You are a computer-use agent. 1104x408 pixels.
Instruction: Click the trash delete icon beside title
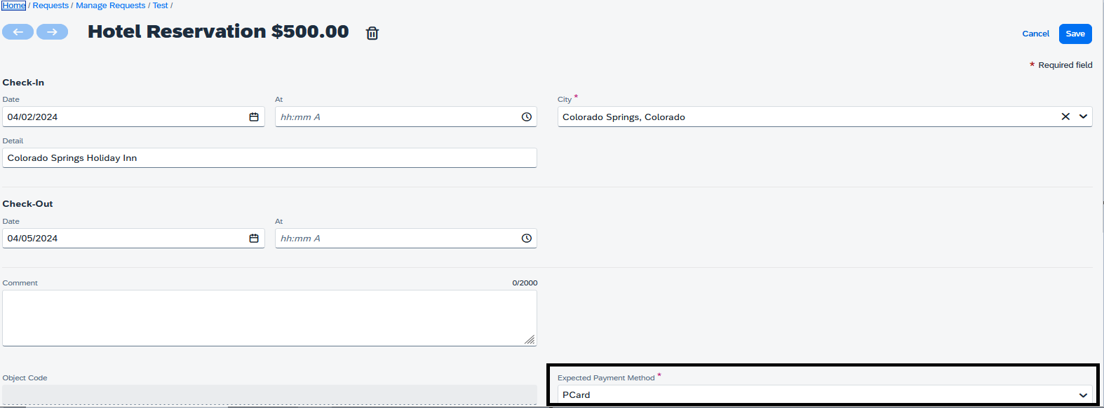pyautogui.click(x=372, y=33)
